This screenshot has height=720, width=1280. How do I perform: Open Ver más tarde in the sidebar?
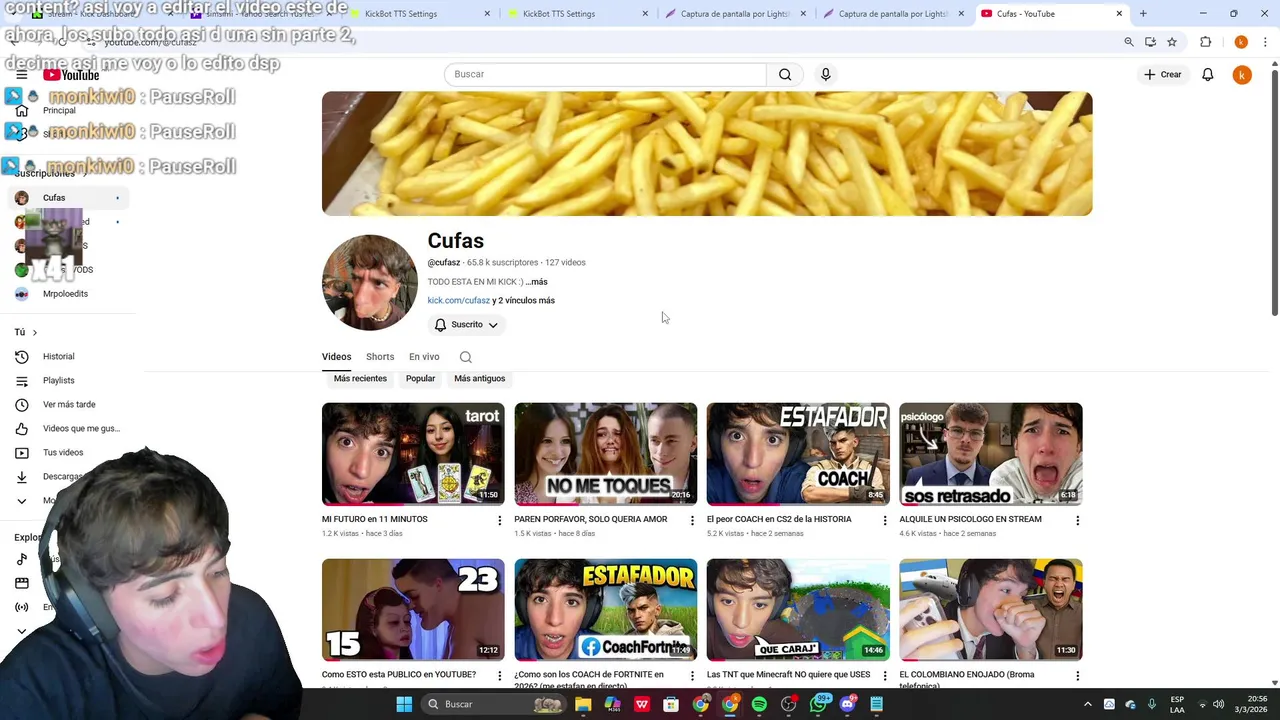click(69, 404)
